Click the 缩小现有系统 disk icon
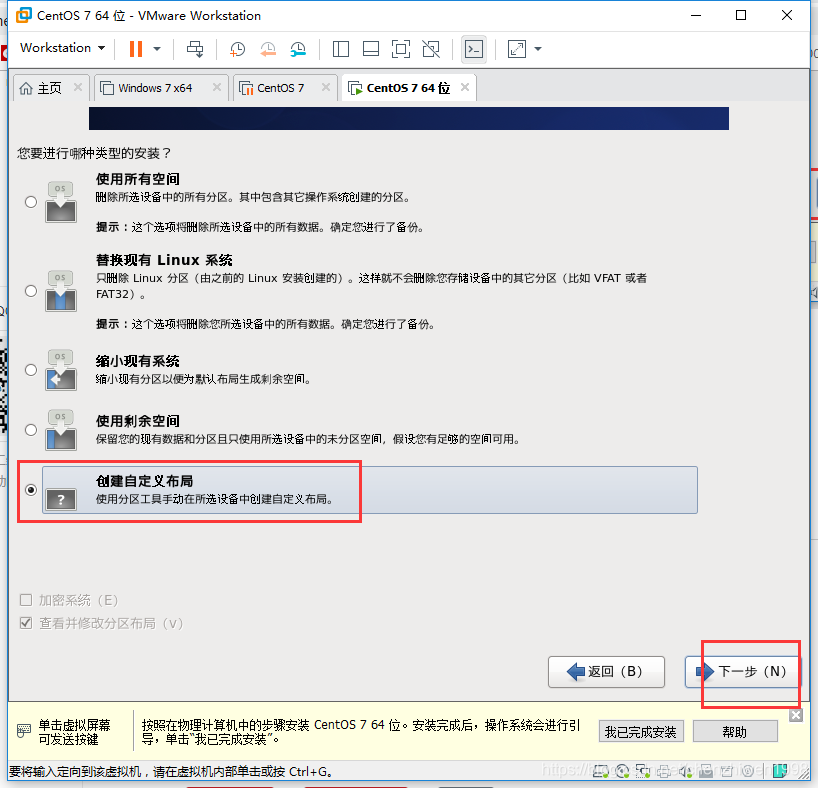The width and height of the screenshot is (818, 788). coord(61,370)
